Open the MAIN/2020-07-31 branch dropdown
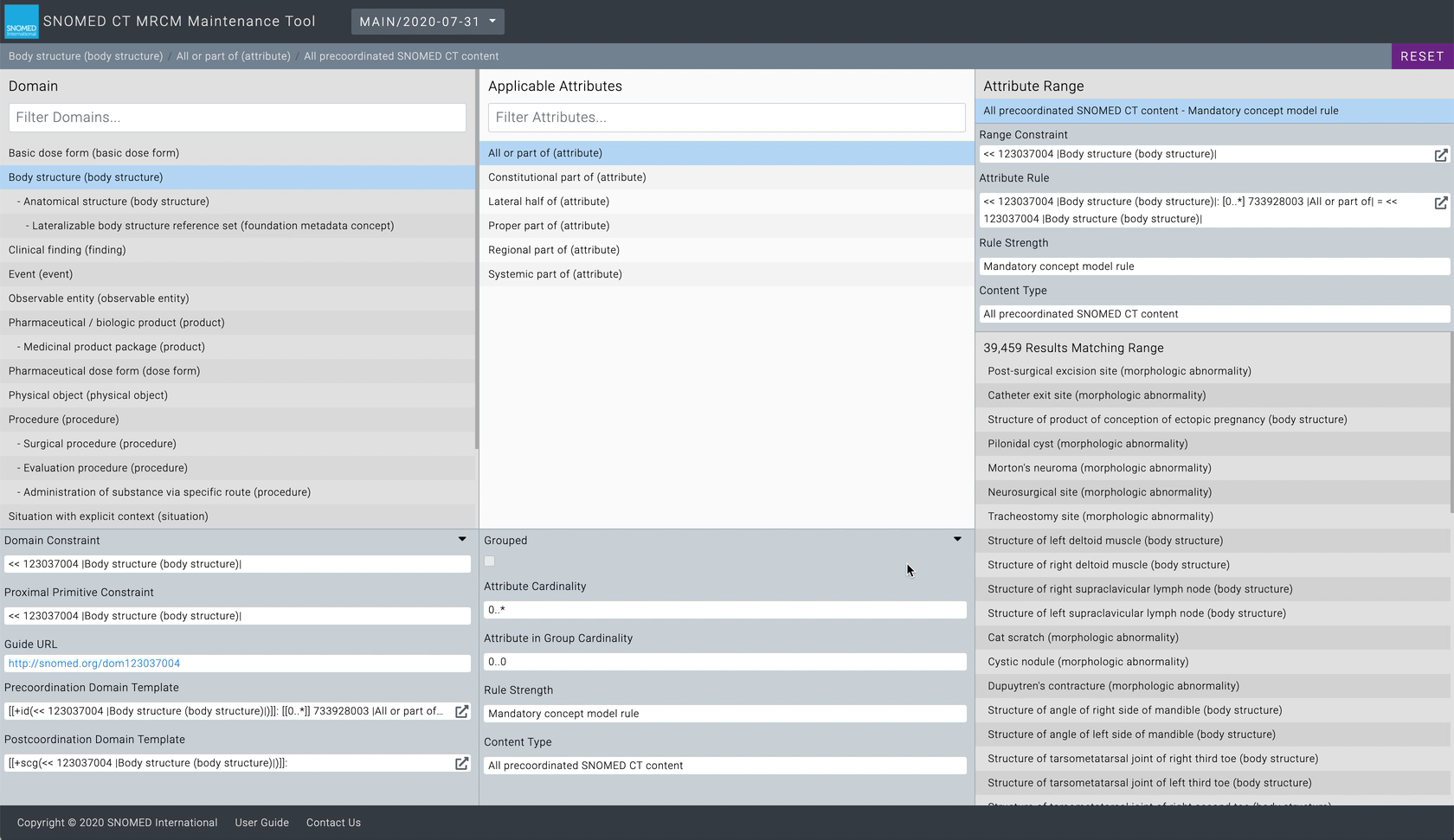 coord(428,22)
